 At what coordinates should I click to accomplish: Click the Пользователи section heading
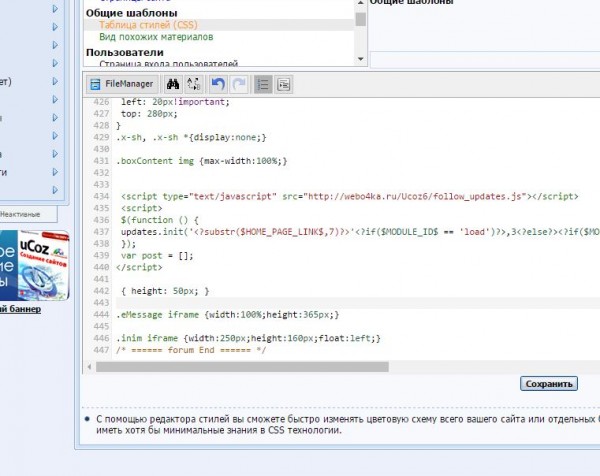[126, 52]
